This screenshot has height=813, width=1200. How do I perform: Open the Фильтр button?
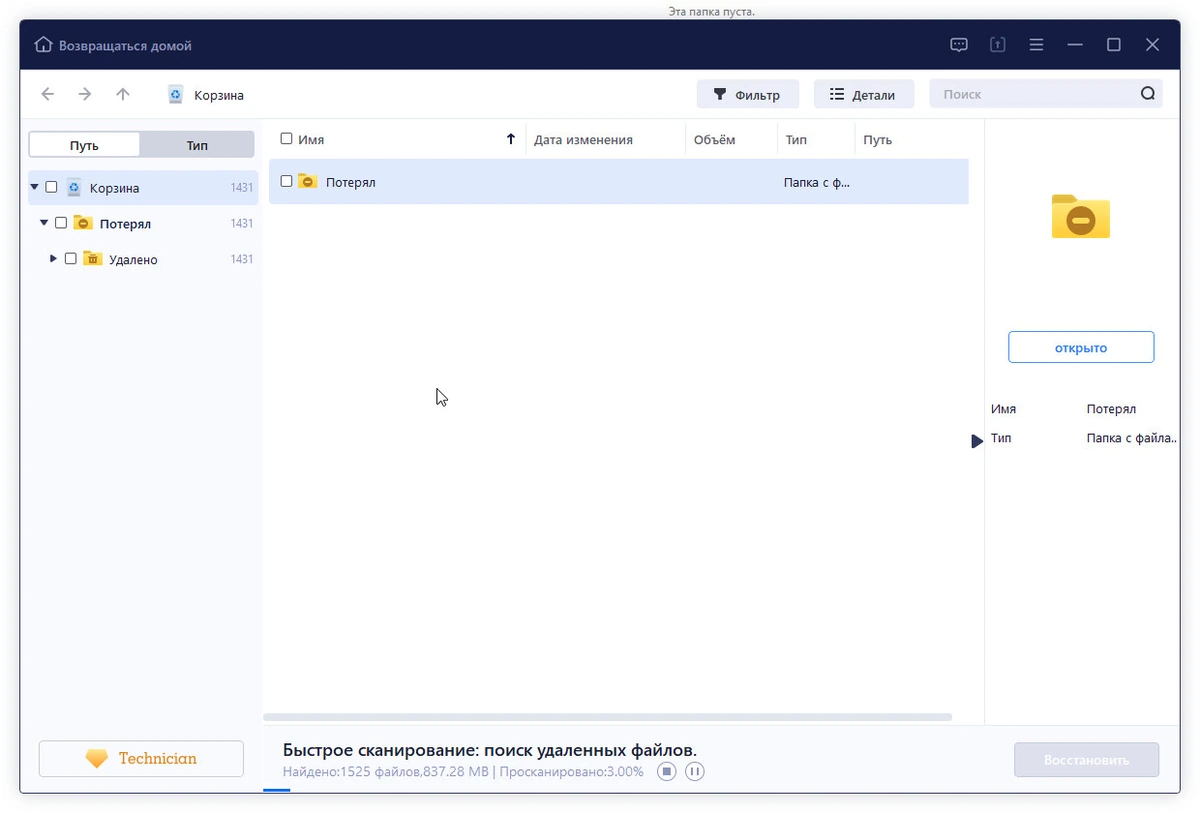coord(747,95)
